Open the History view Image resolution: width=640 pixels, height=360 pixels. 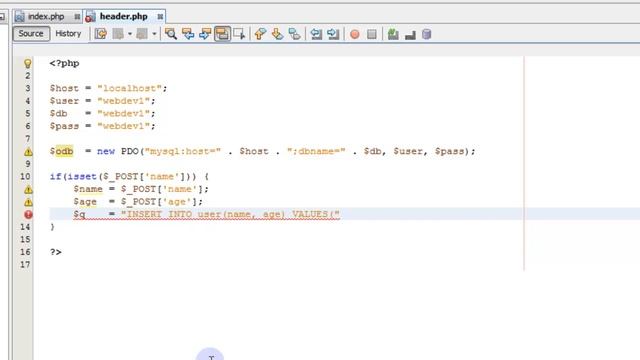tap(68, 34)
